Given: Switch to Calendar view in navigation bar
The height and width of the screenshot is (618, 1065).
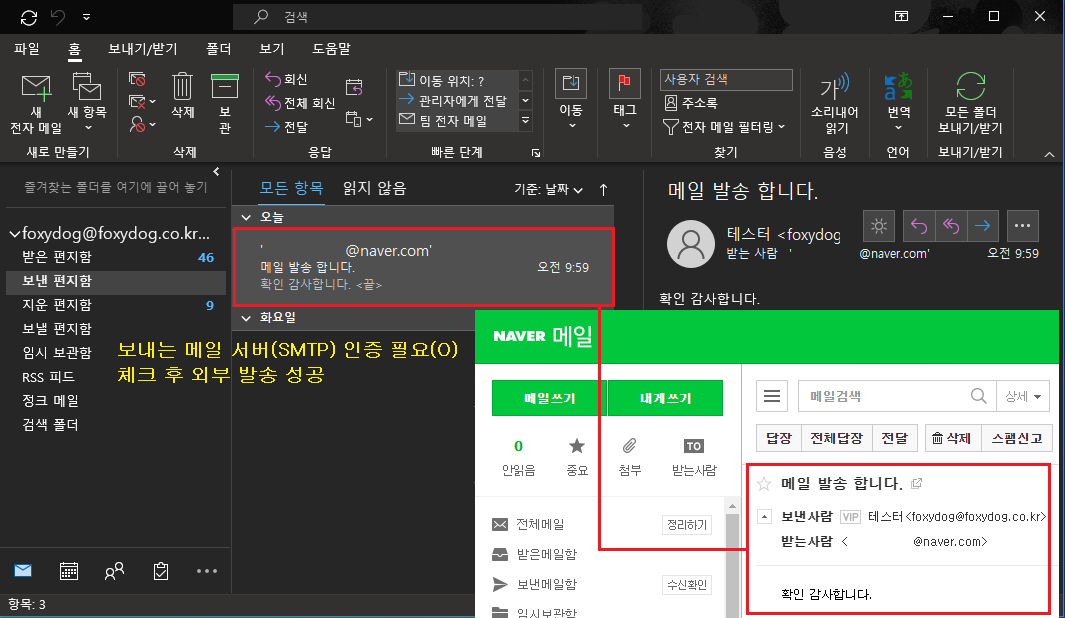Looking at the screenshot, I should pos(69,570).
